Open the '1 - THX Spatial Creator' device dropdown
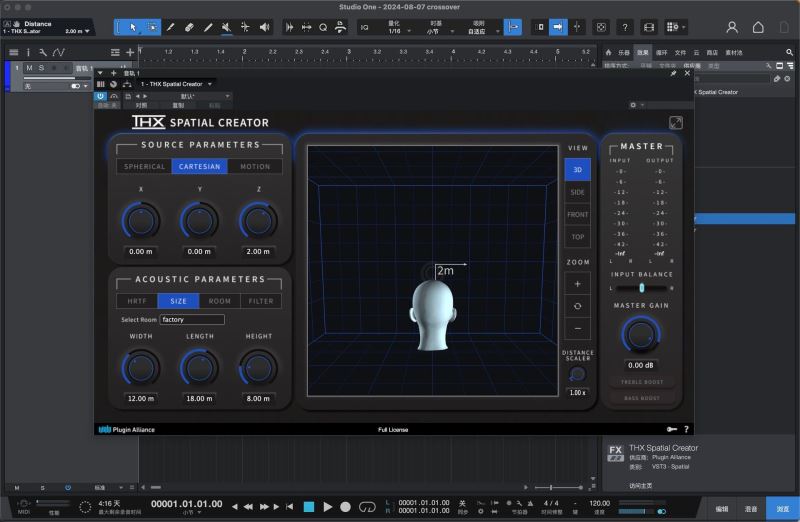Image resolution: width=800 pixels, height=522 pixels. click(x=210, y=84)
